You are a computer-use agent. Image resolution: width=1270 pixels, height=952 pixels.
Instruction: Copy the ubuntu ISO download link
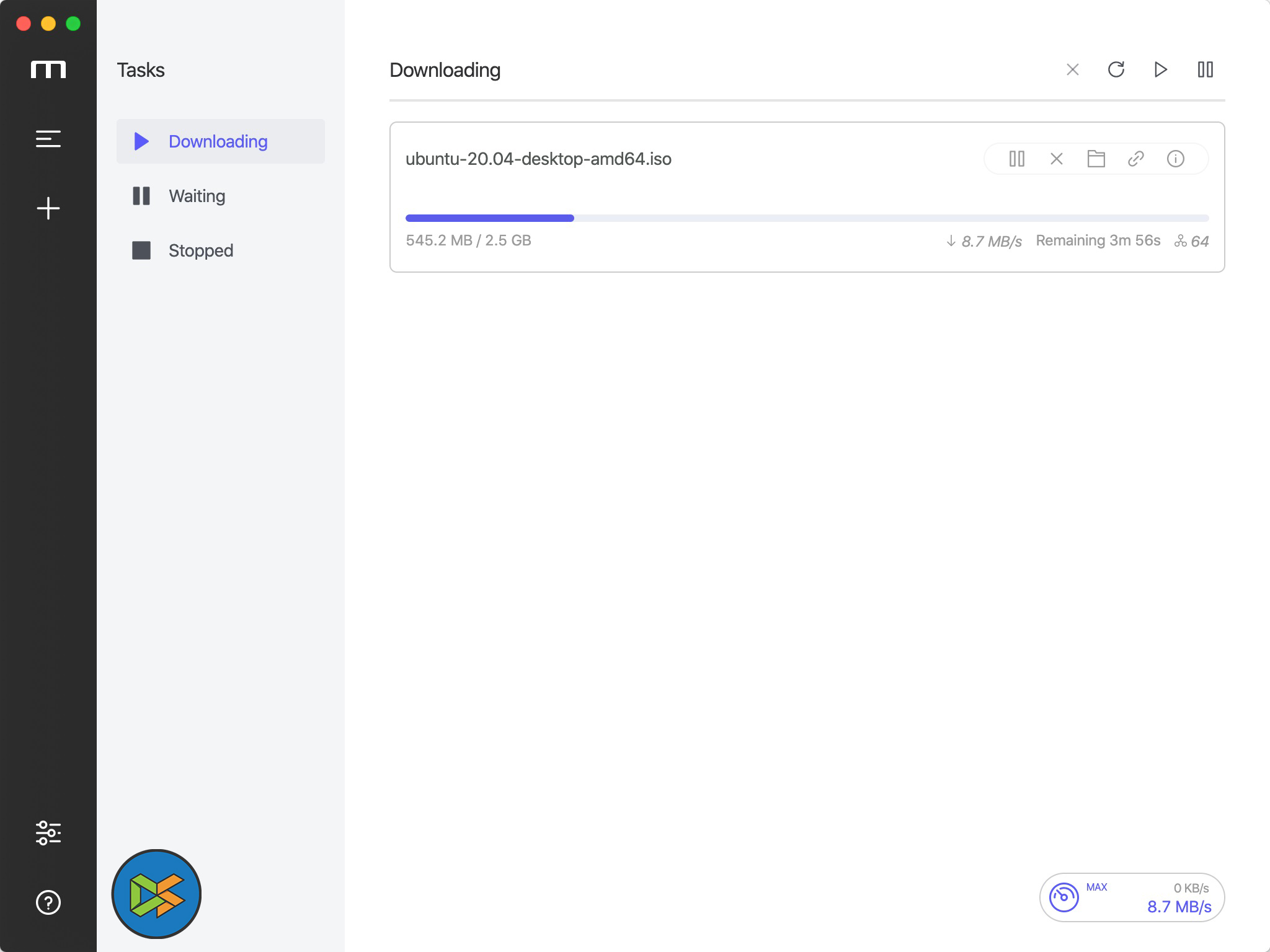pyautogui.click(x=1136, y=159)
